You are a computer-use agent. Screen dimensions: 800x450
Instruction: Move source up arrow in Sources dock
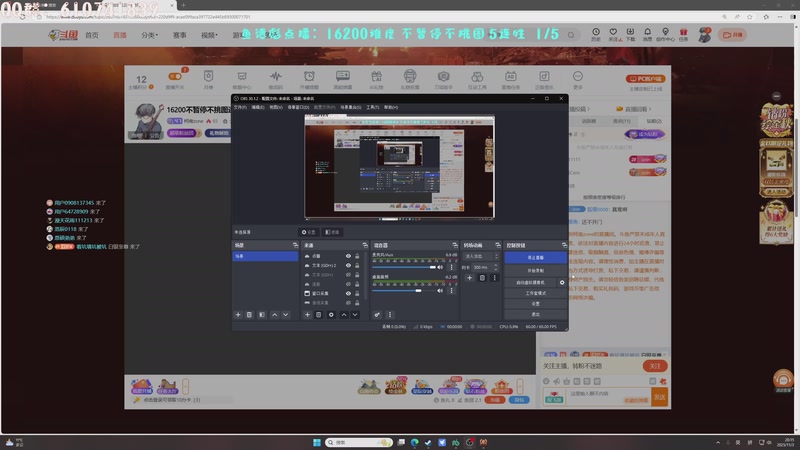(x=344, y=315)
